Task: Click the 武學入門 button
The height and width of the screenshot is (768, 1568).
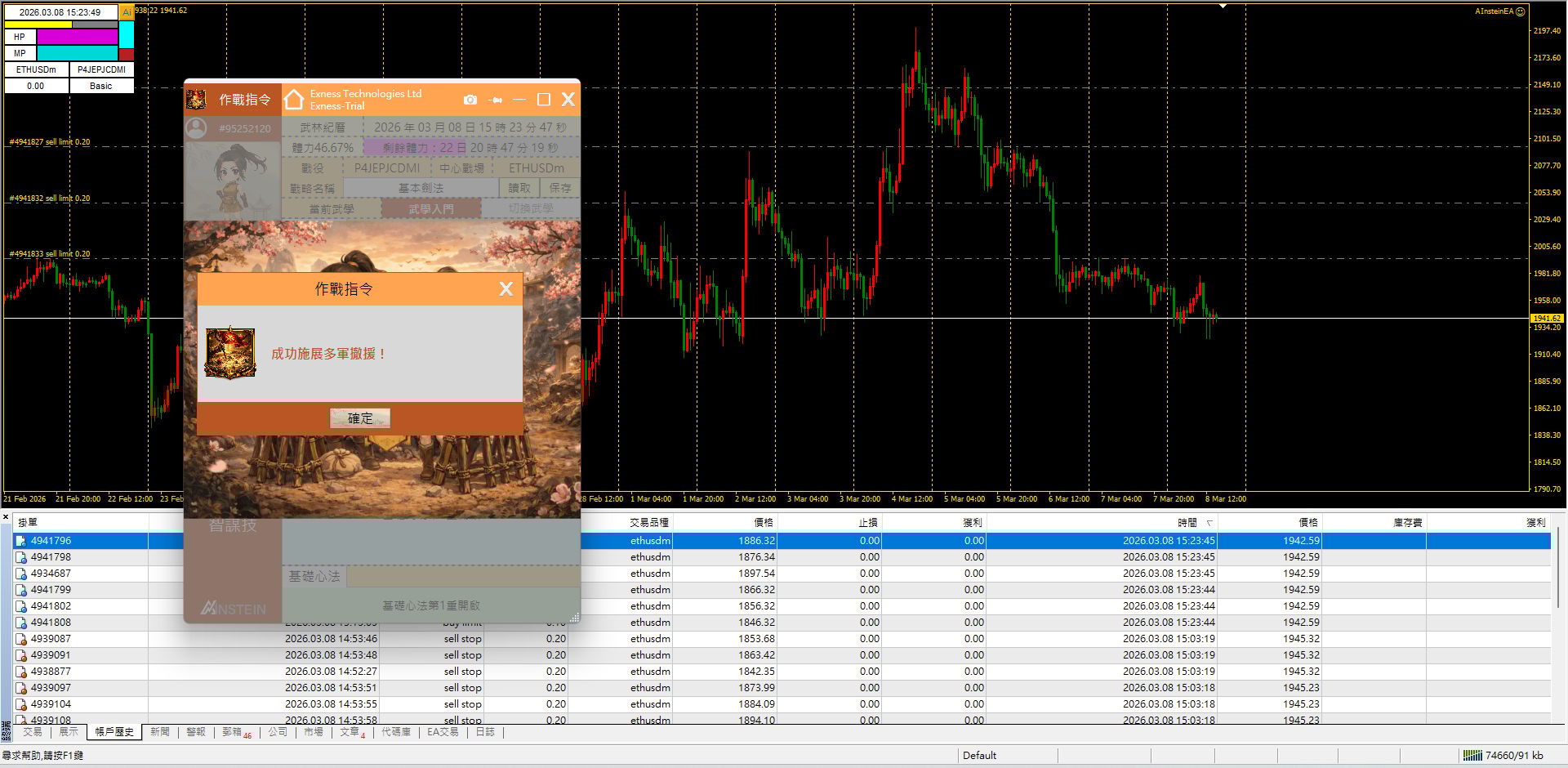Action: [x=431, y=209]
